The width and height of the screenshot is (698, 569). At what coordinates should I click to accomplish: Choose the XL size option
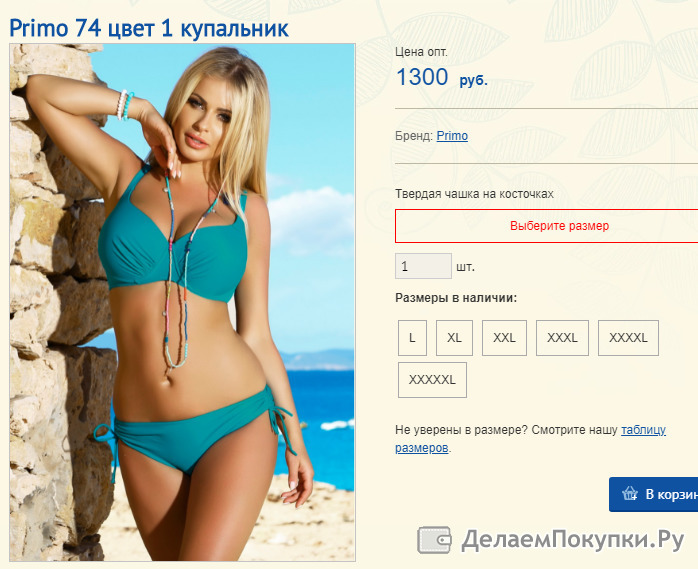tap(454, 338)
